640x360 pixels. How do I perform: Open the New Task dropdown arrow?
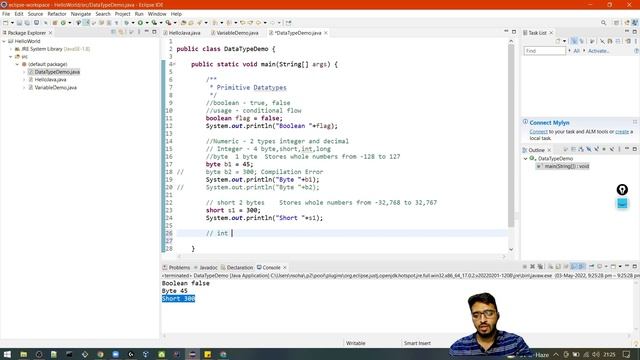pos(564,41)
